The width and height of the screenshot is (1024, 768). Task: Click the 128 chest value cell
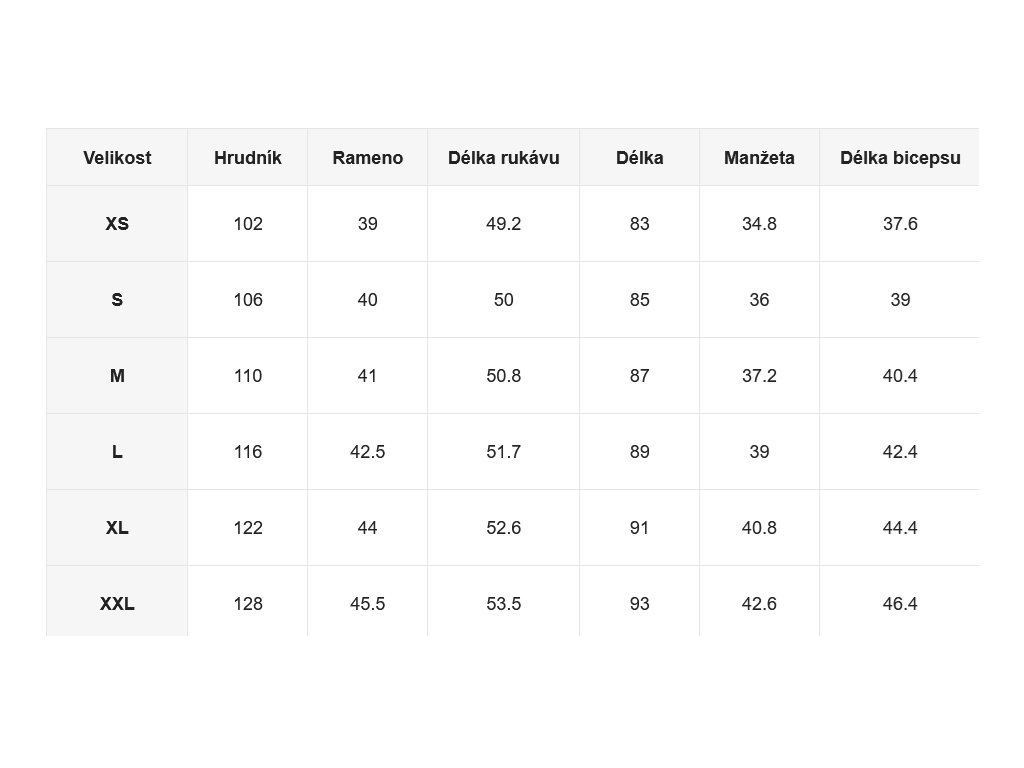point(248,601)
